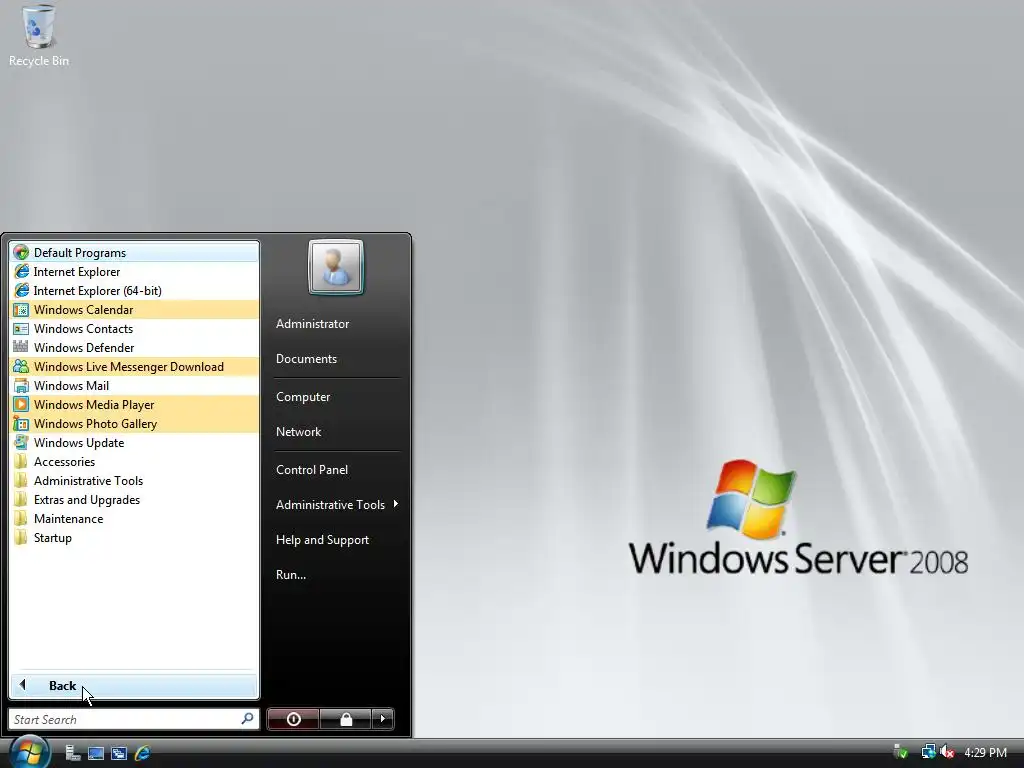This screenshot has height=768, width=1024.
Task: Open the Administrator personal folder
Action: (x=312, y=323)
